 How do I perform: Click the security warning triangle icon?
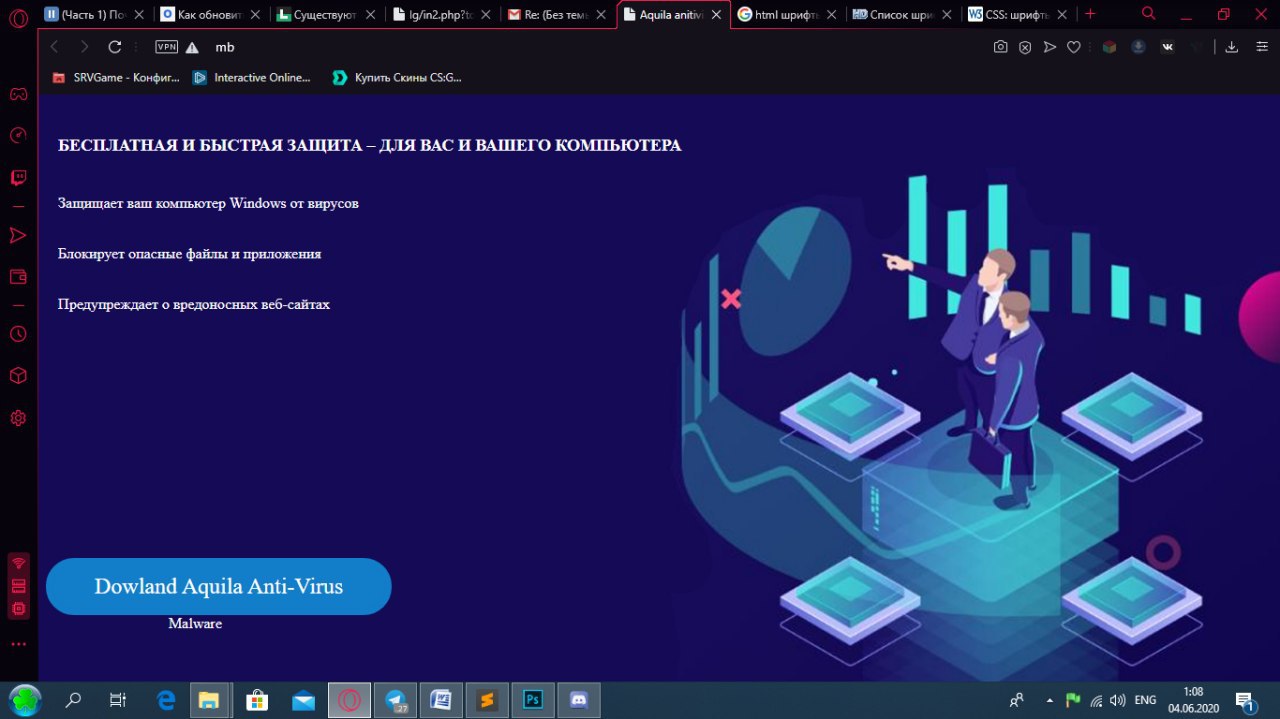click(192, 47)
